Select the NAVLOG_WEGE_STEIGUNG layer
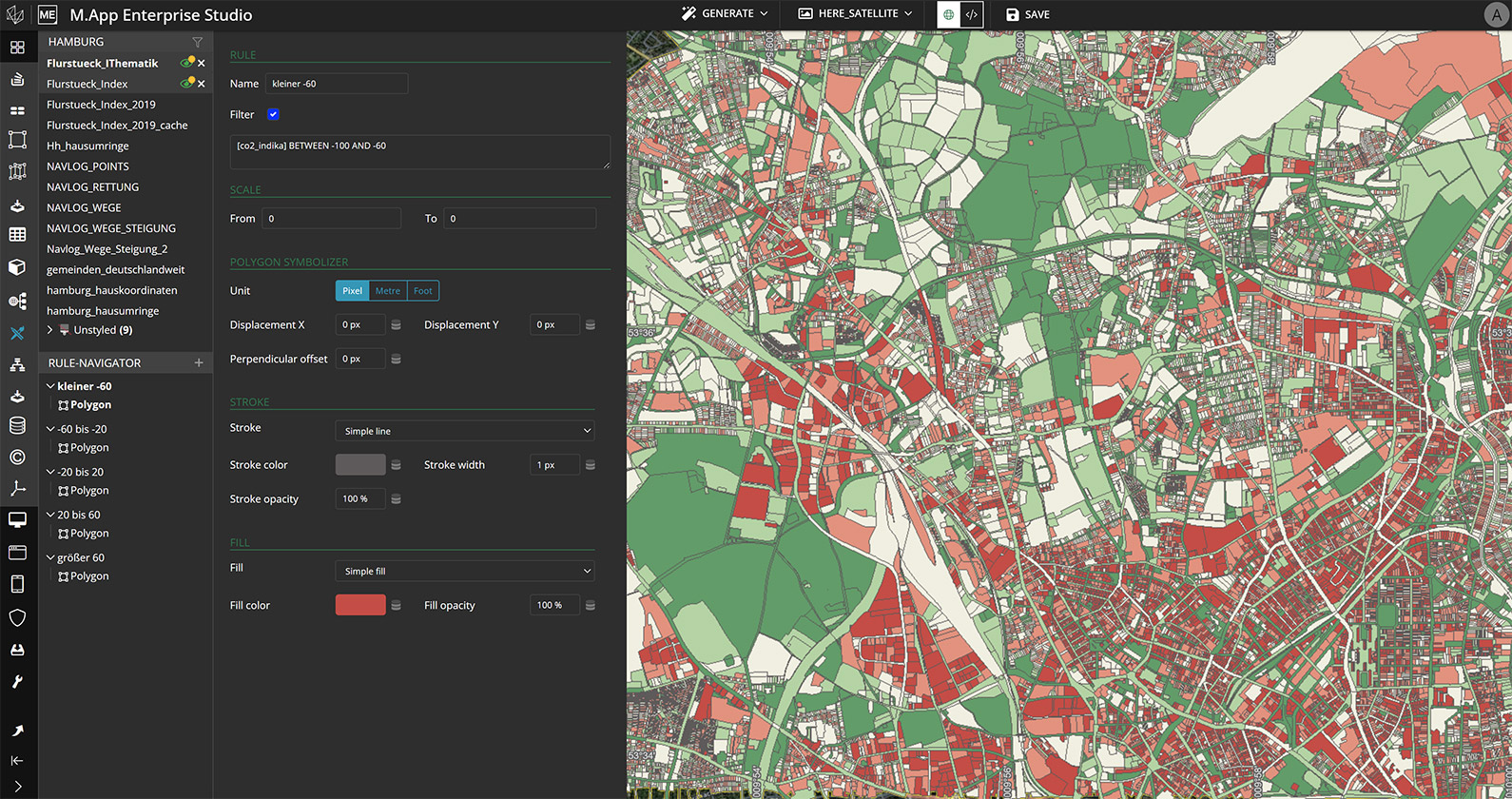1512x799 pixels. (x=111, y=228)
